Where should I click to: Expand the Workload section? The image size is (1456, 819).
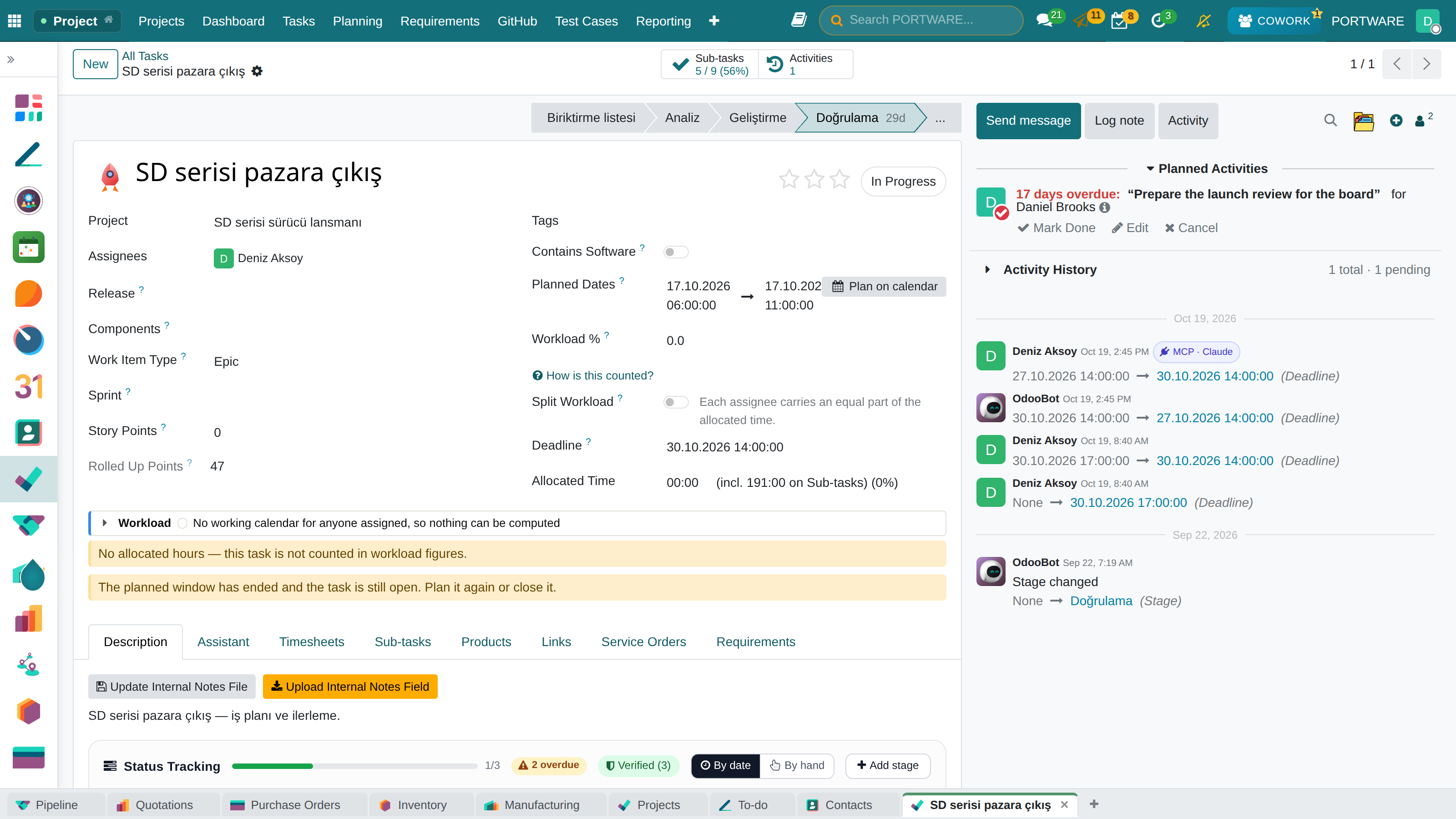[x=105, y=523]
